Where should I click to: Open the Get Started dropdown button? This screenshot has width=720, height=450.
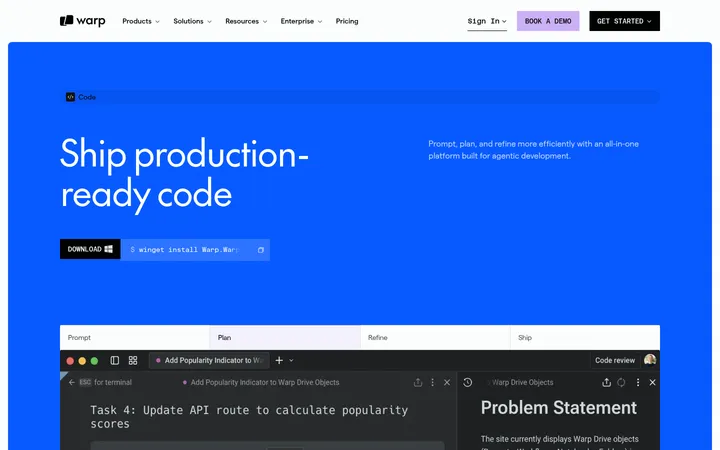pos(624,21)
